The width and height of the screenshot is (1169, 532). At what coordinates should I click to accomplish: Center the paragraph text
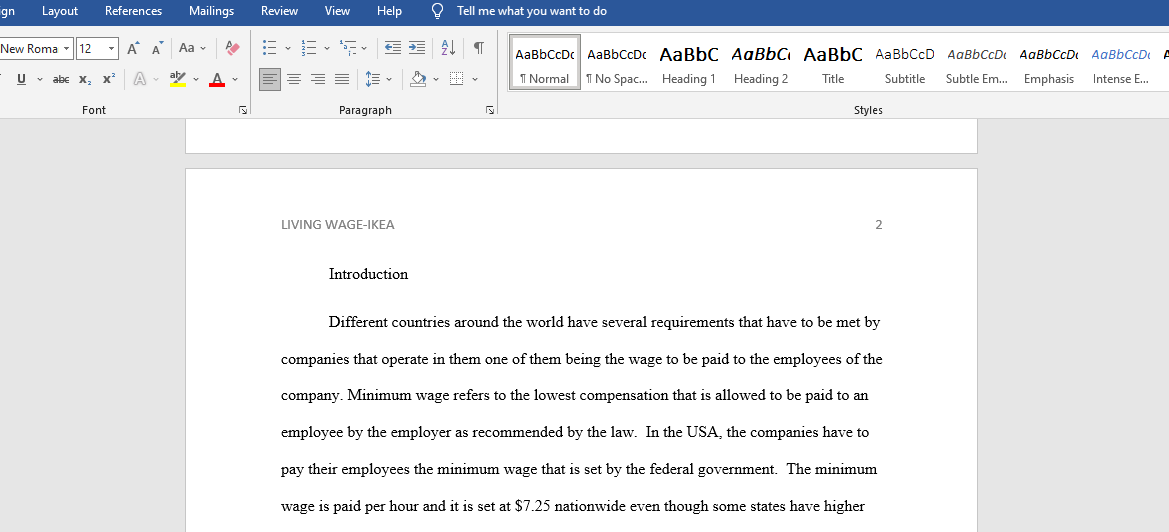coord(294,79)
